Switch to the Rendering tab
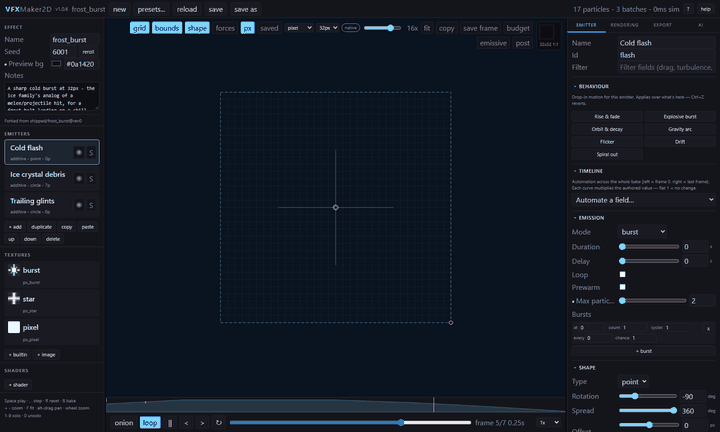Viewport: 720px width, 432px height. tap(624, 25)
